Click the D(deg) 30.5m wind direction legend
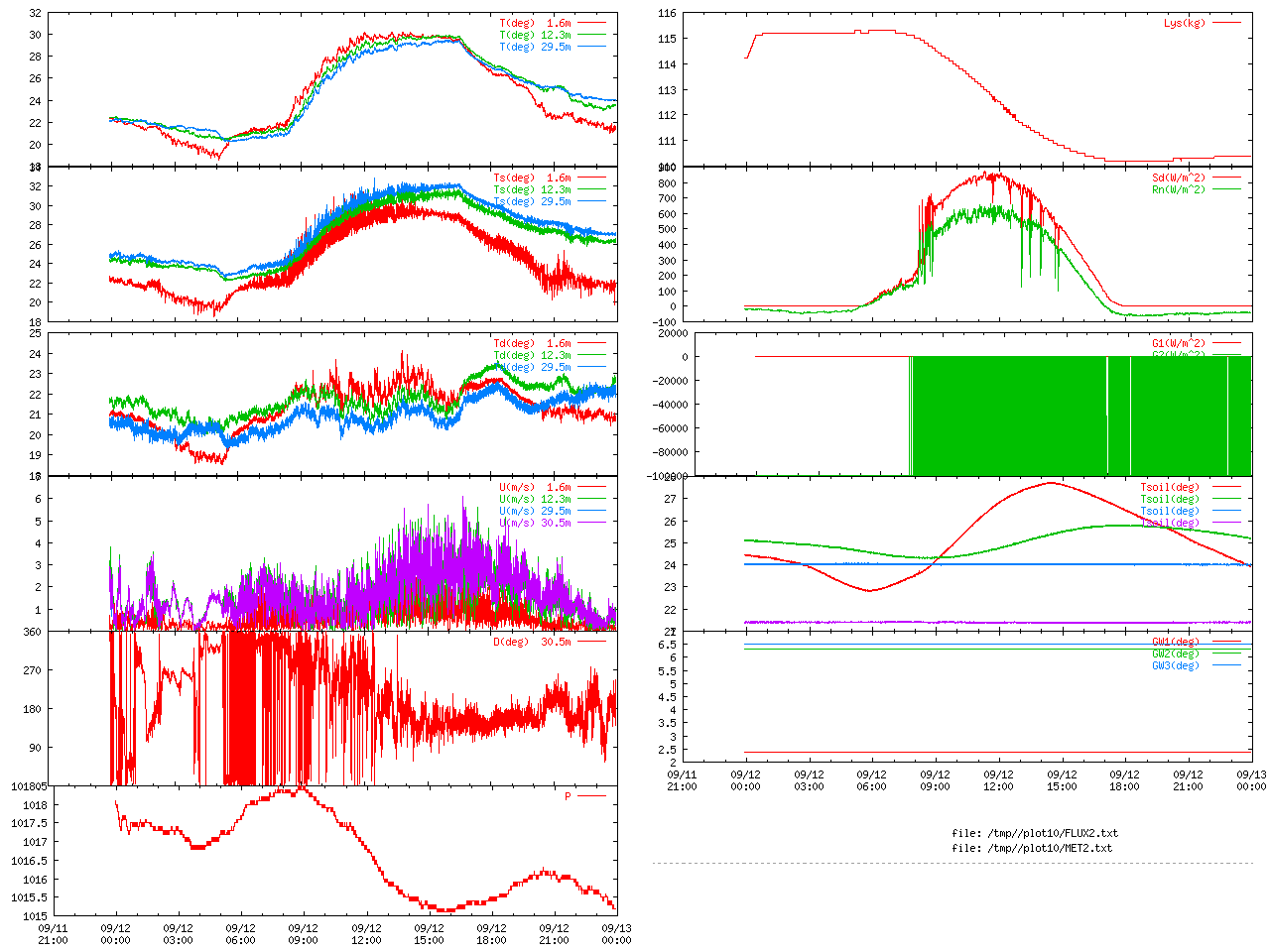Image resolution: width=1270 pixels, height=952 pixels. coord(532,642)
